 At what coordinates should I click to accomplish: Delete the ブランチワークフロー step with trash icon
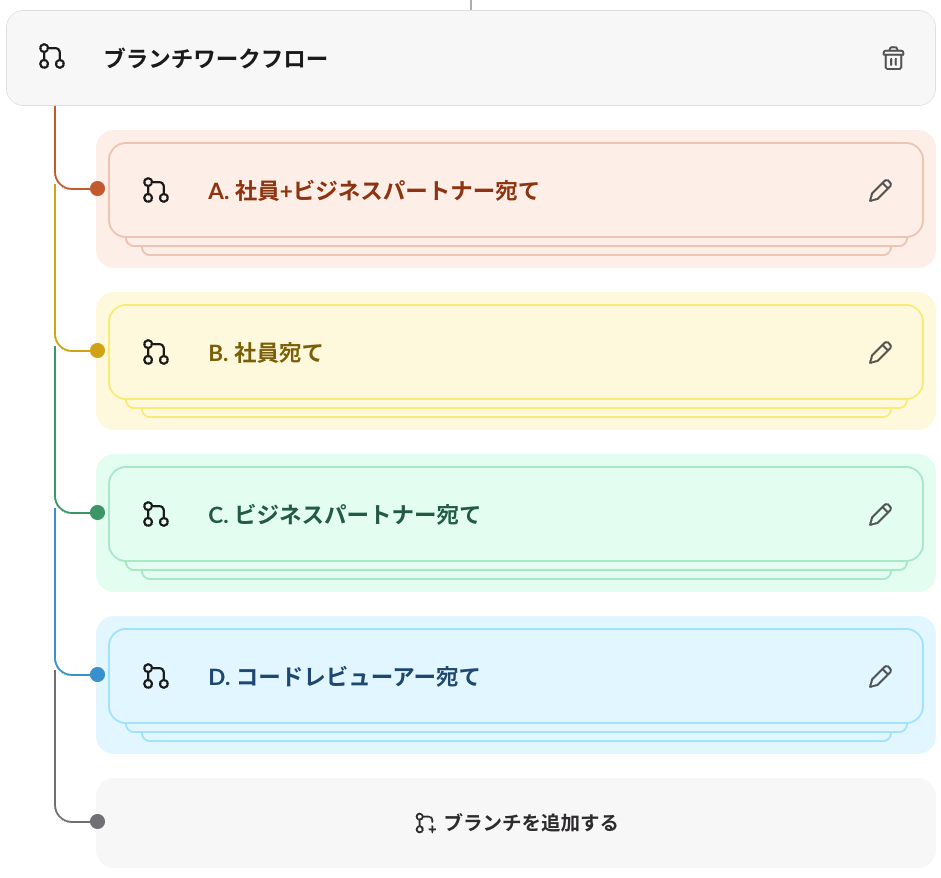coord(893,58)
